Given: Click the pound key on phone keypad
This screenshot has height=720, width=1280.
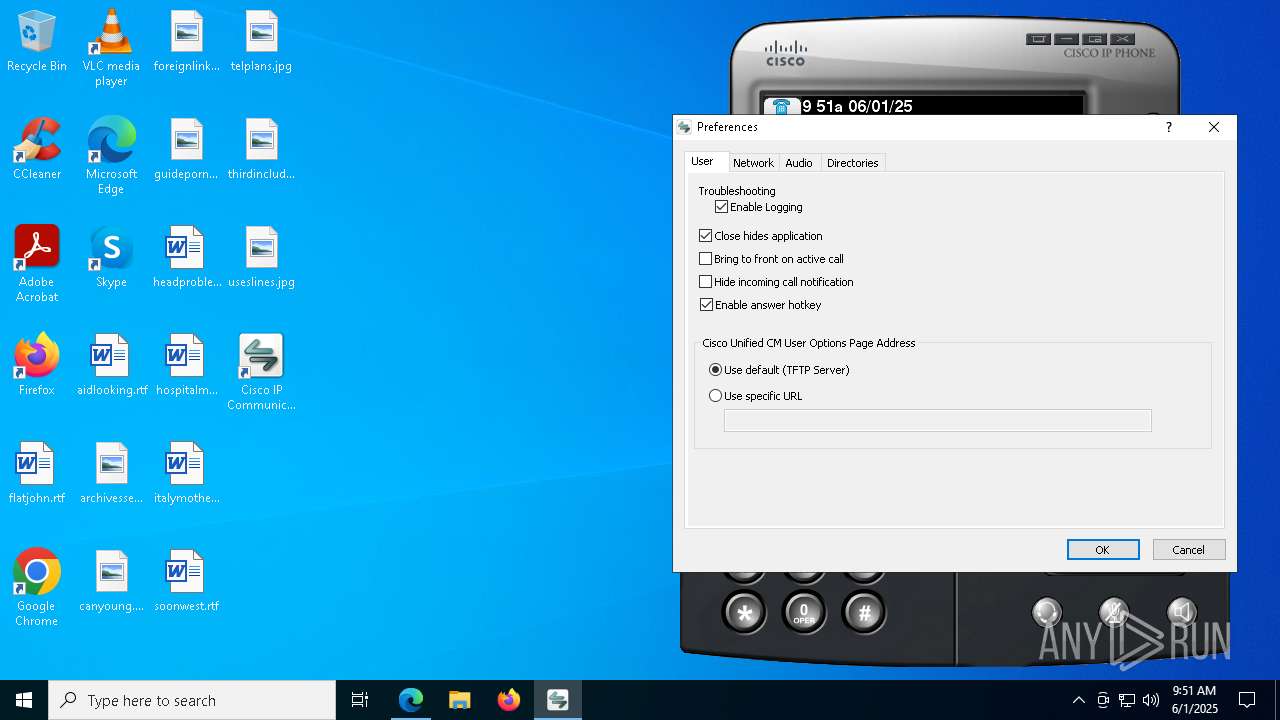Looking at the screenshot, I should (864, 613).
